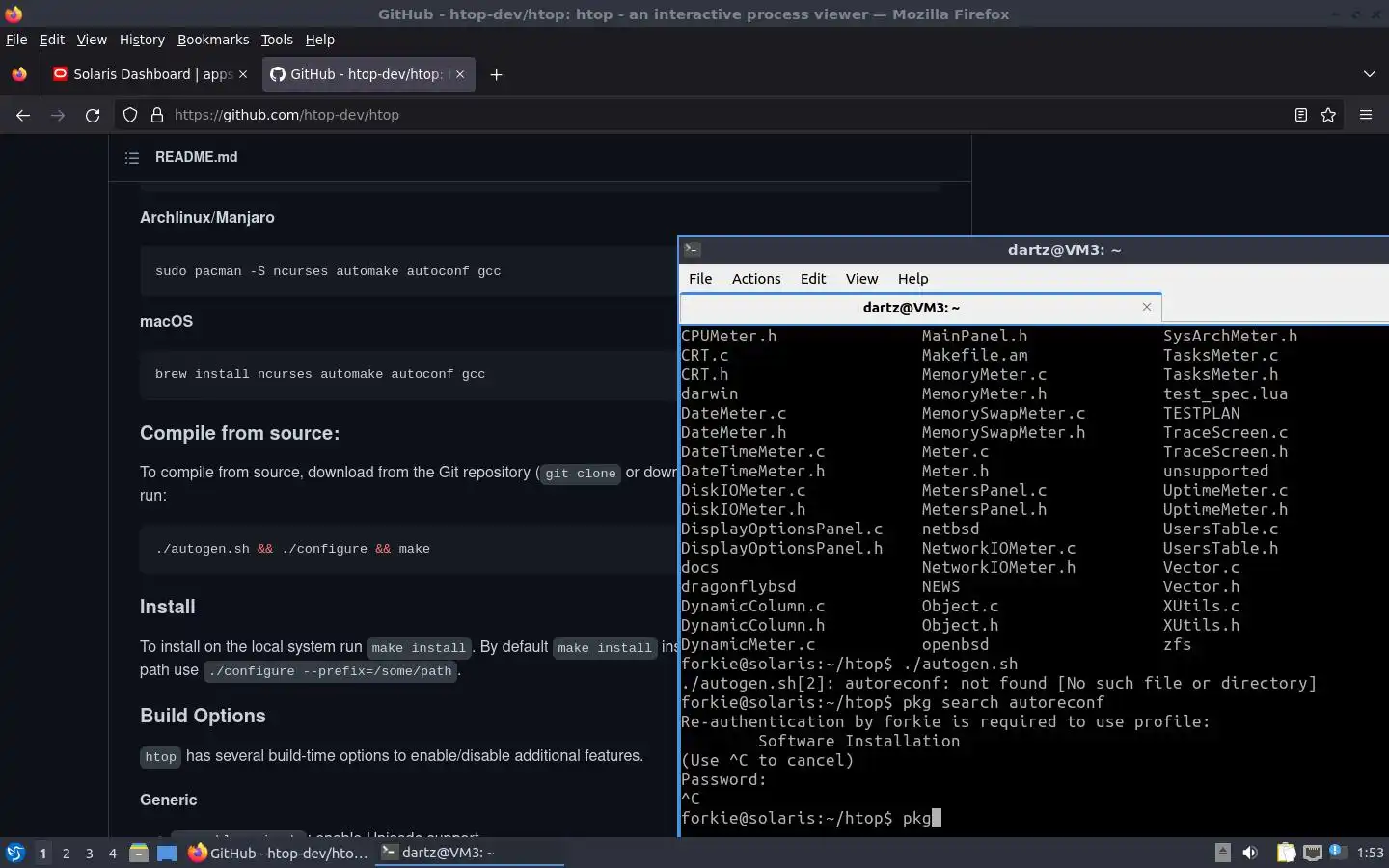Click the 'Archlinux/Manjaro' heading
This screenshot has width=1389, height=868.
tap(207, 217)
